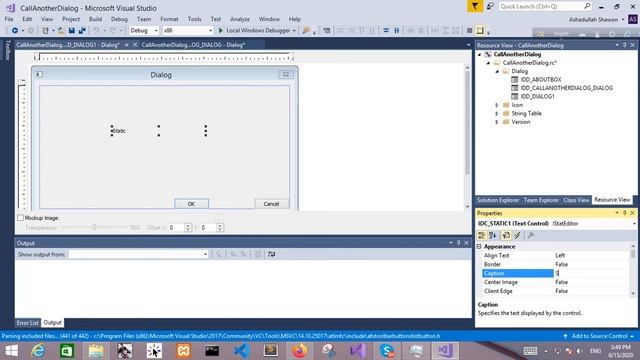Click the Undo toolbar icon
The height and width of the screenshot is (360, 640).
96,31
